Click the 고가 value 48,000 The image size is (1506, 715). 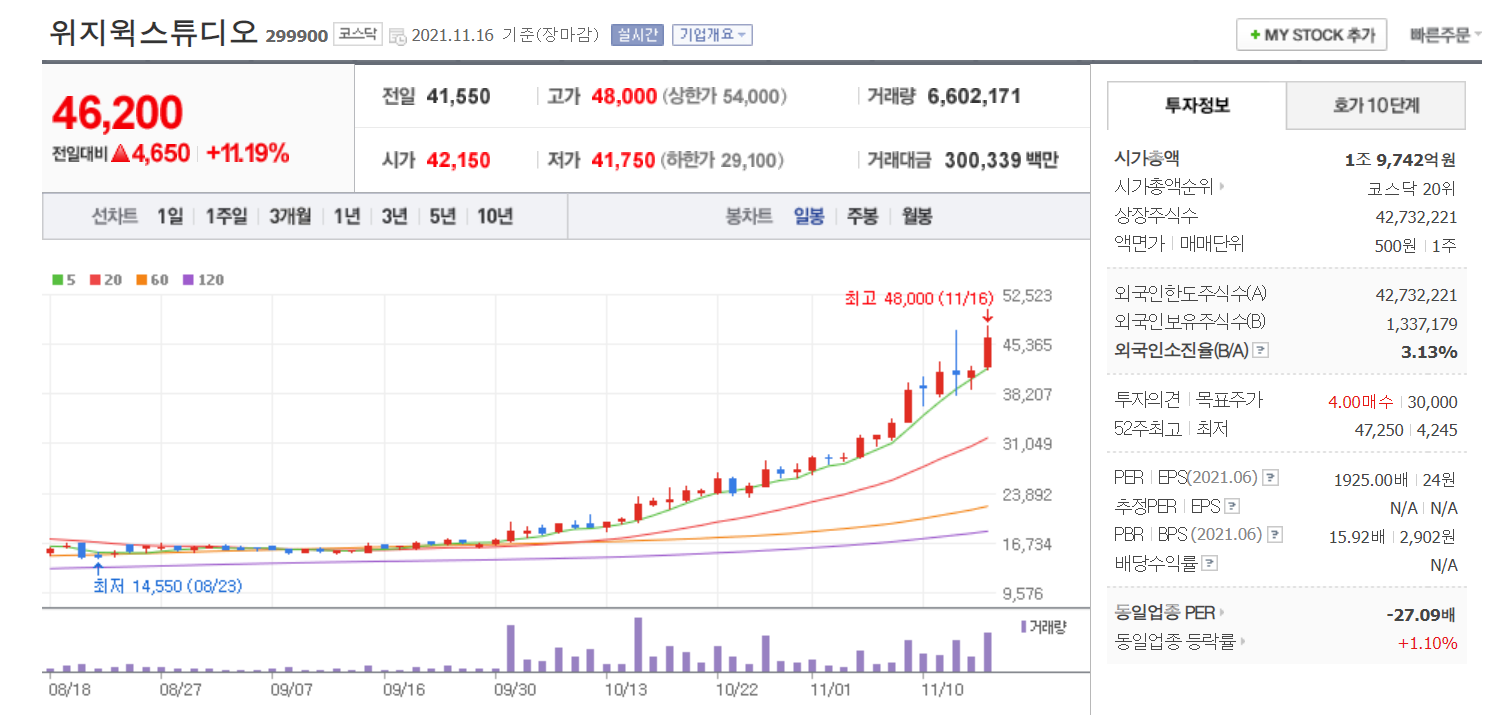pos(624,97)
